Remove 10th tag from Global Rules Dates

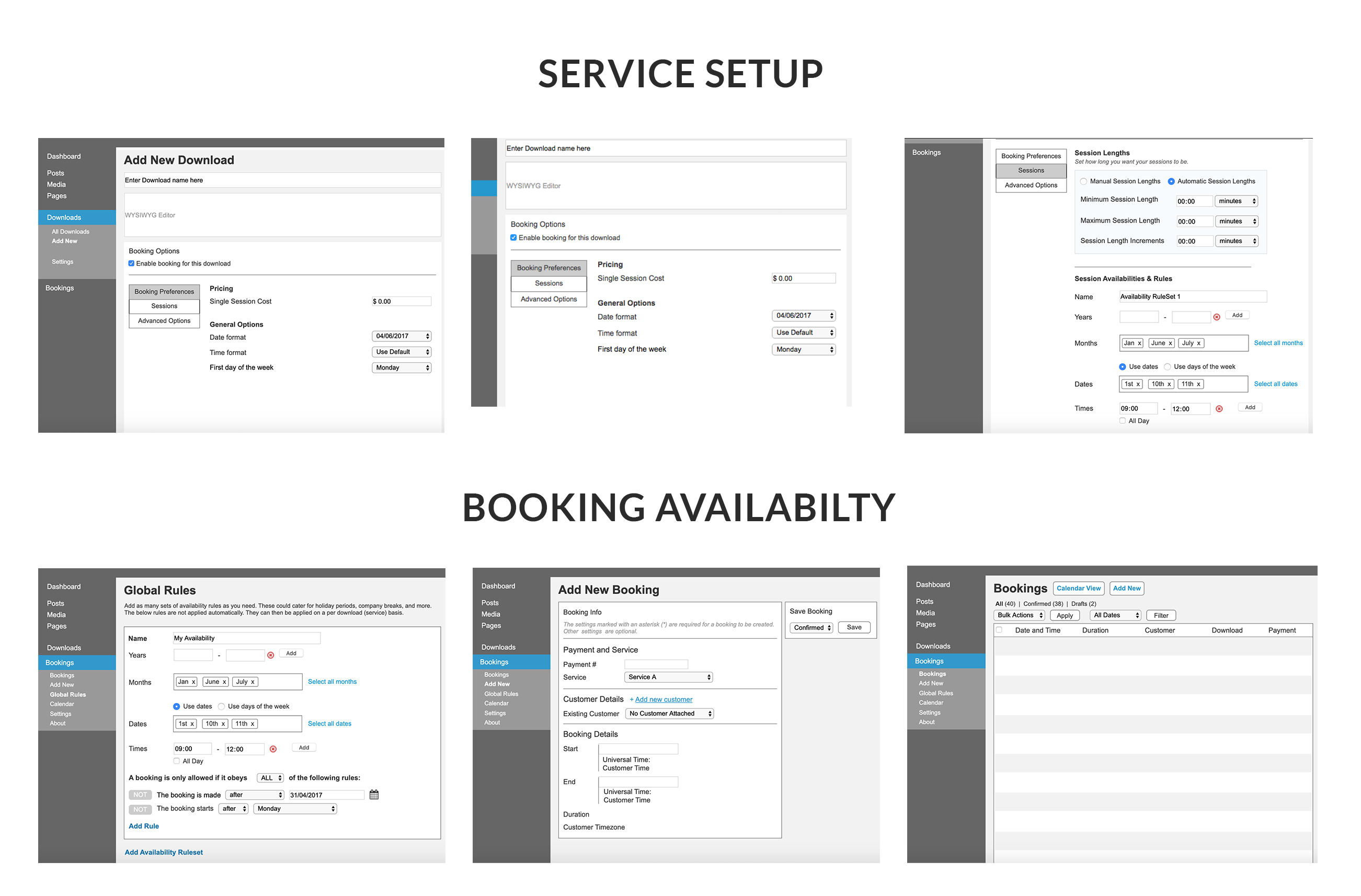[223, 724]
